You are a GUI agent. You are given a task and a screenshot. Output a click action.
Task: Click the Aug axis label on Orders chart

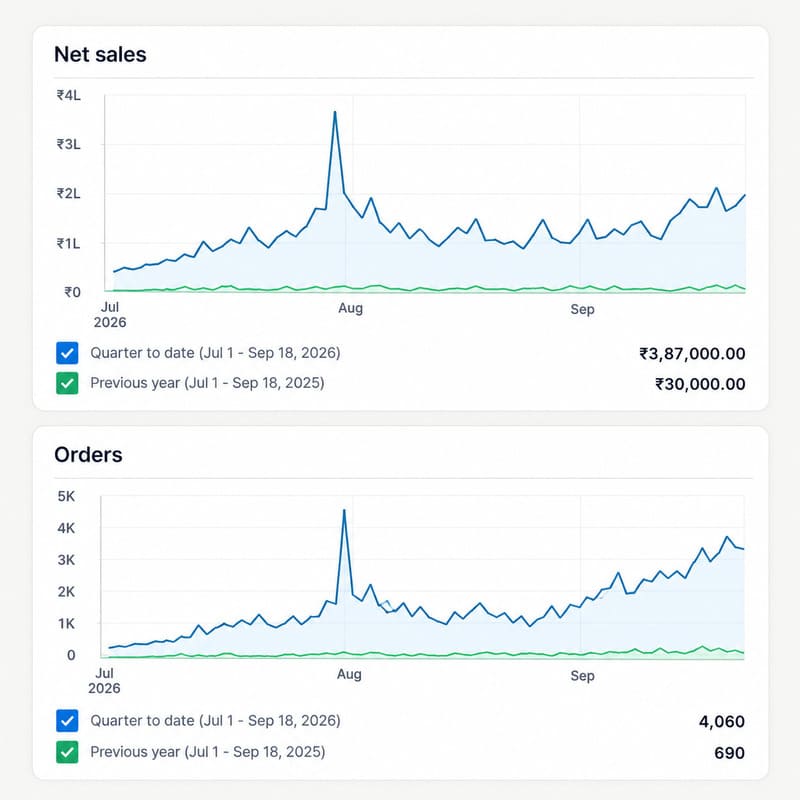[349, 674]
